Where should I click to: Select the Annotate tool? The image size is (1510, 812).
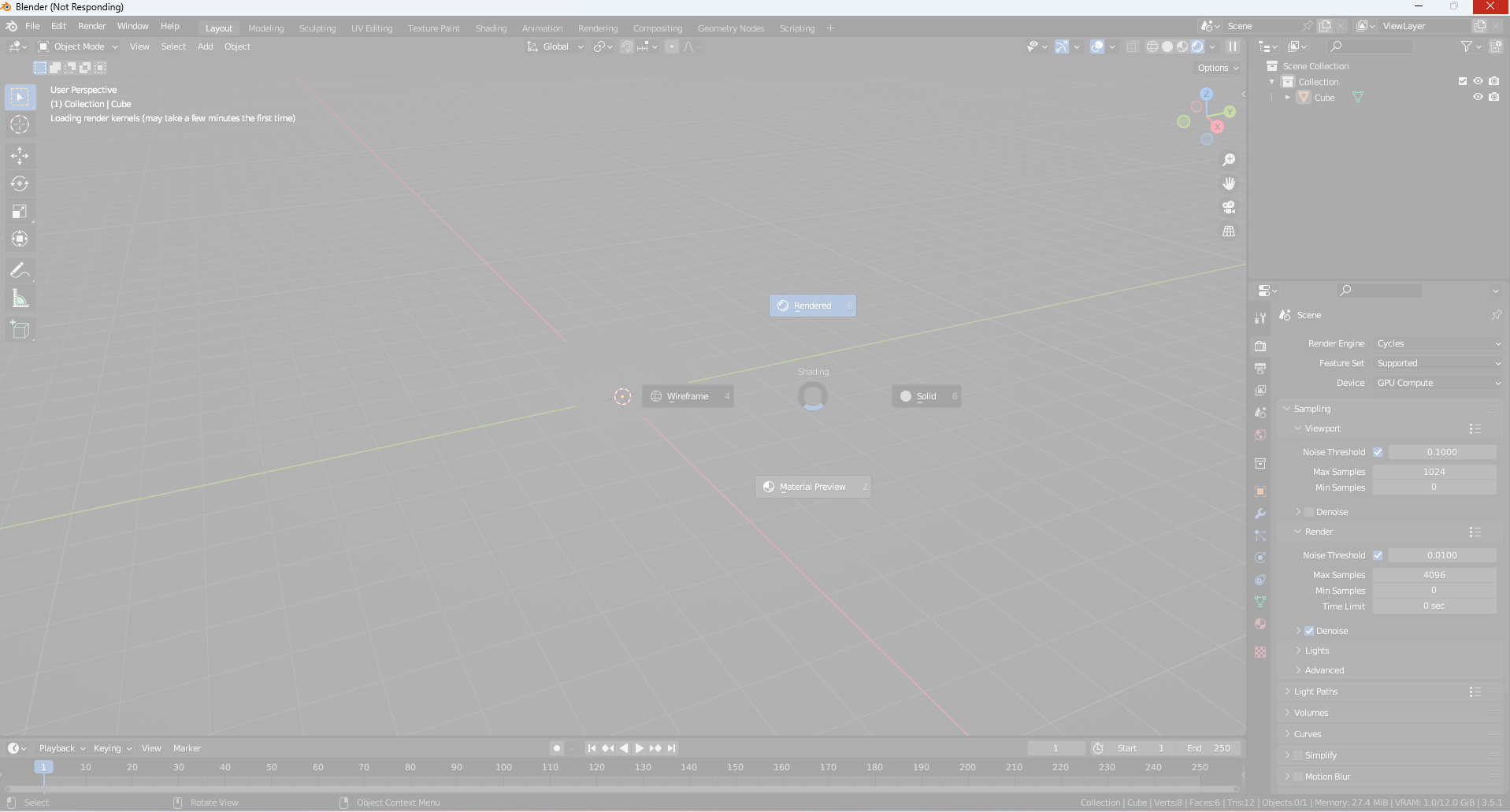click(20, 271)
